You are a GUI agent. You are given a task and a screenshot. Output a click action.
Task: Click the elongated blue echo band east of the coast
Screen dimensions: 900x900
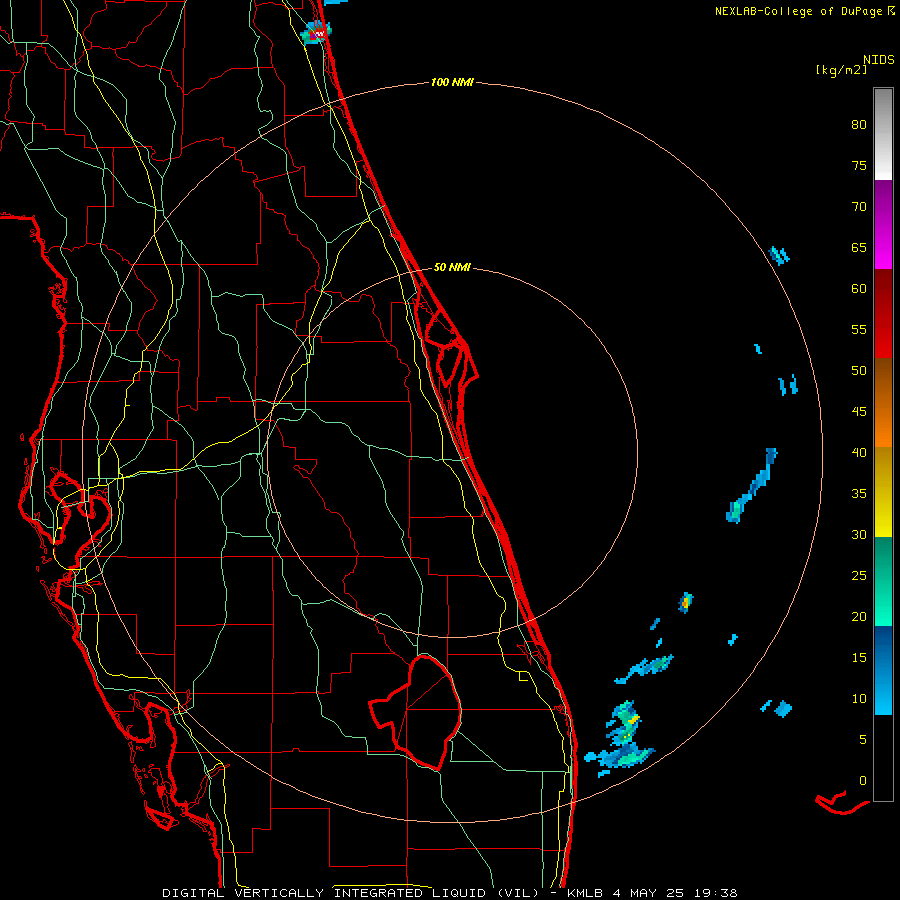(751, 486)
